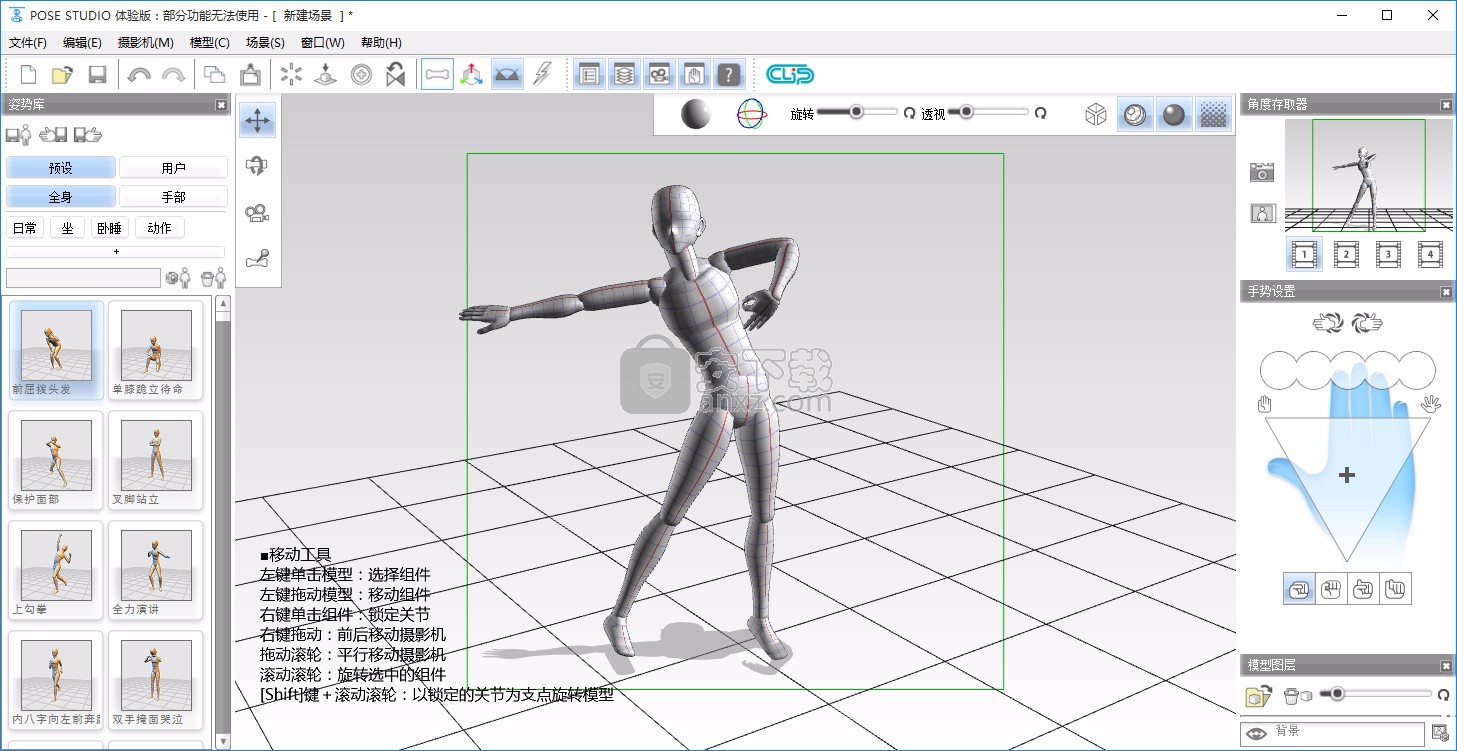The width and height of the screenshot is (1457, 751).
Task: Adjust the 模型图层 opacity slider
Action: [1377, 694]
